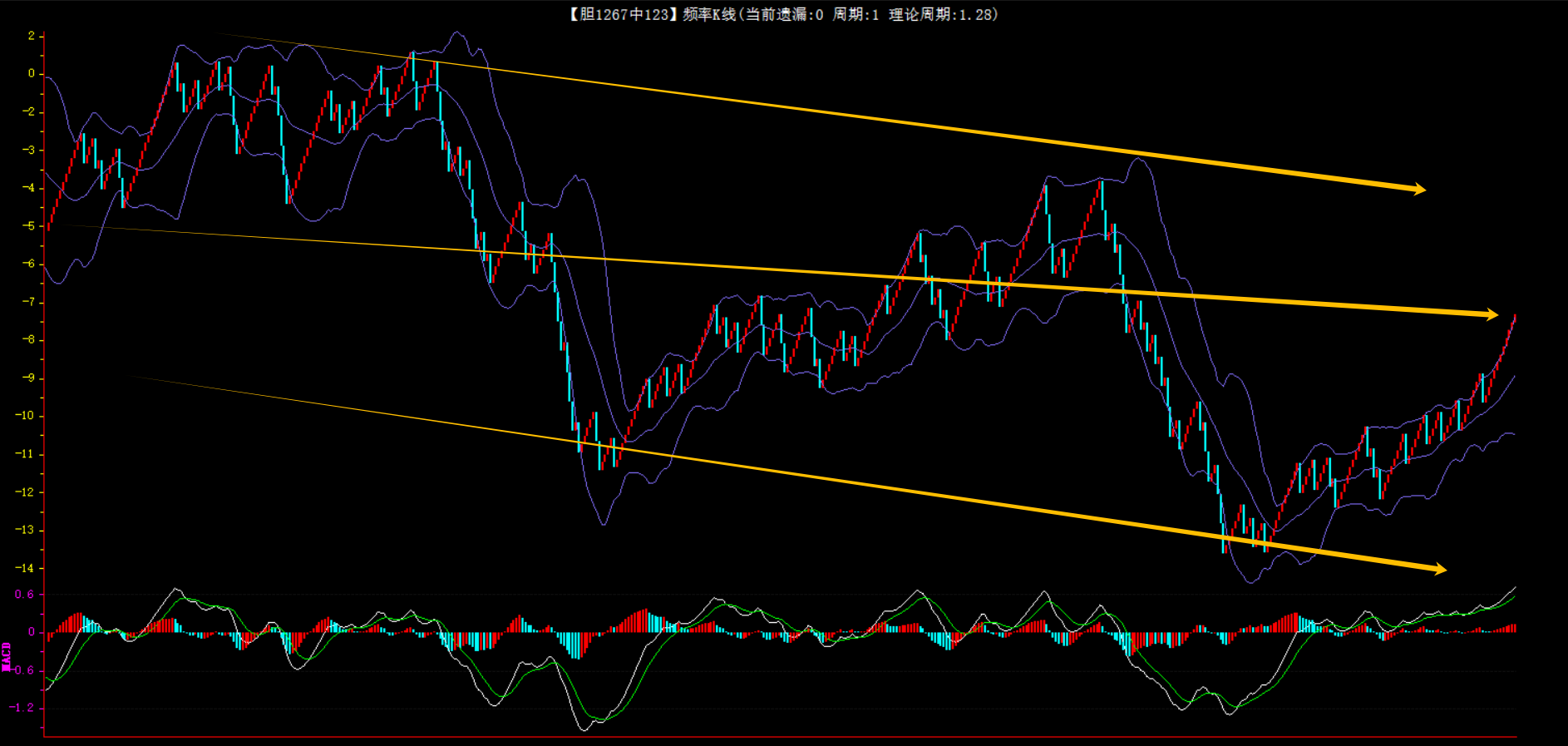Image resolution: width=1568 pixels, height=746 pixels.
Task: Click the magenta MACD indicator label
Action: (7, 656)
